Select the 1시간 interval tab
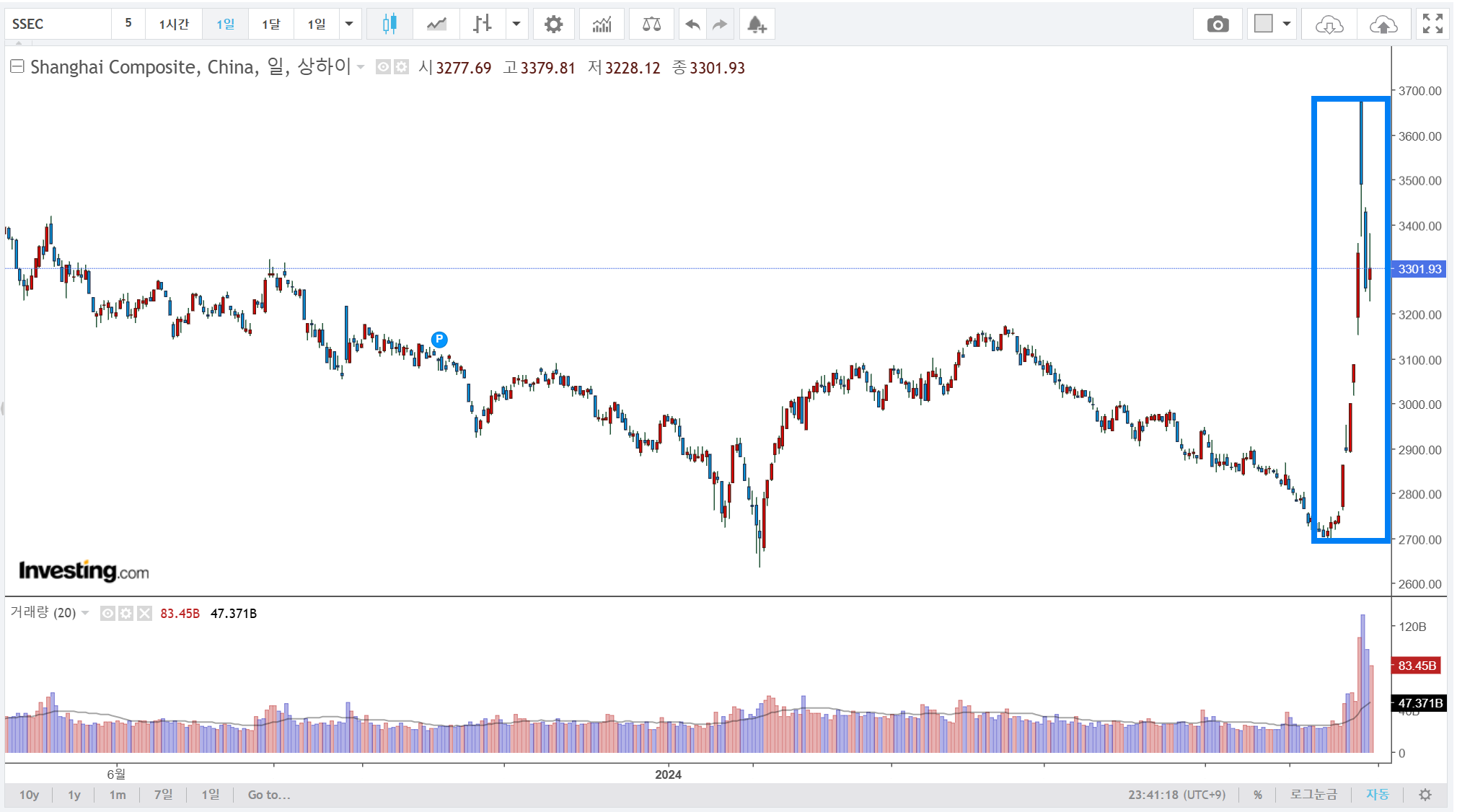The height and width of the screenshot is (812, 1457). (x=174, y=24)
